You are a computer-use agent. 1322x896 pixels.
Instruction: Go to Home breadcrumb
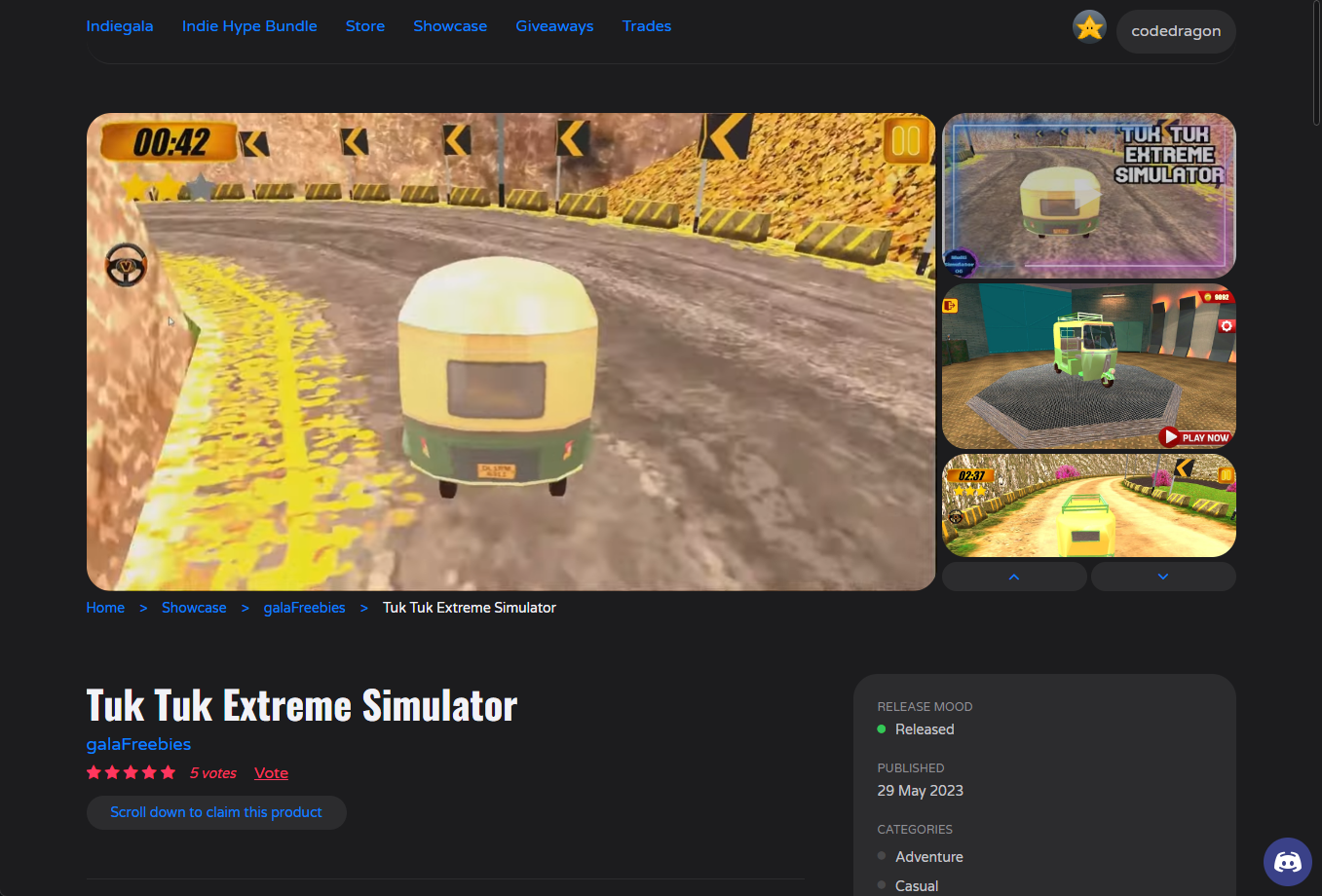pos(105,608)
